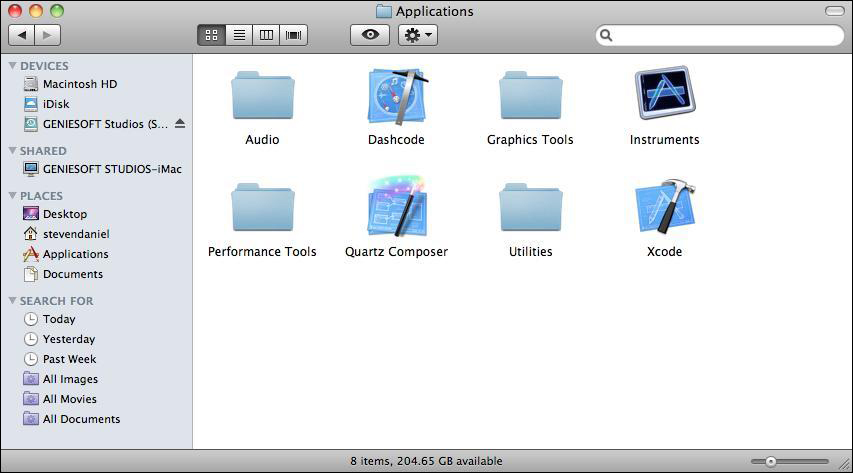This screenshot has height=473, width=853.
Task: Open the Graphics Tools folder
Action: [530, 96]
